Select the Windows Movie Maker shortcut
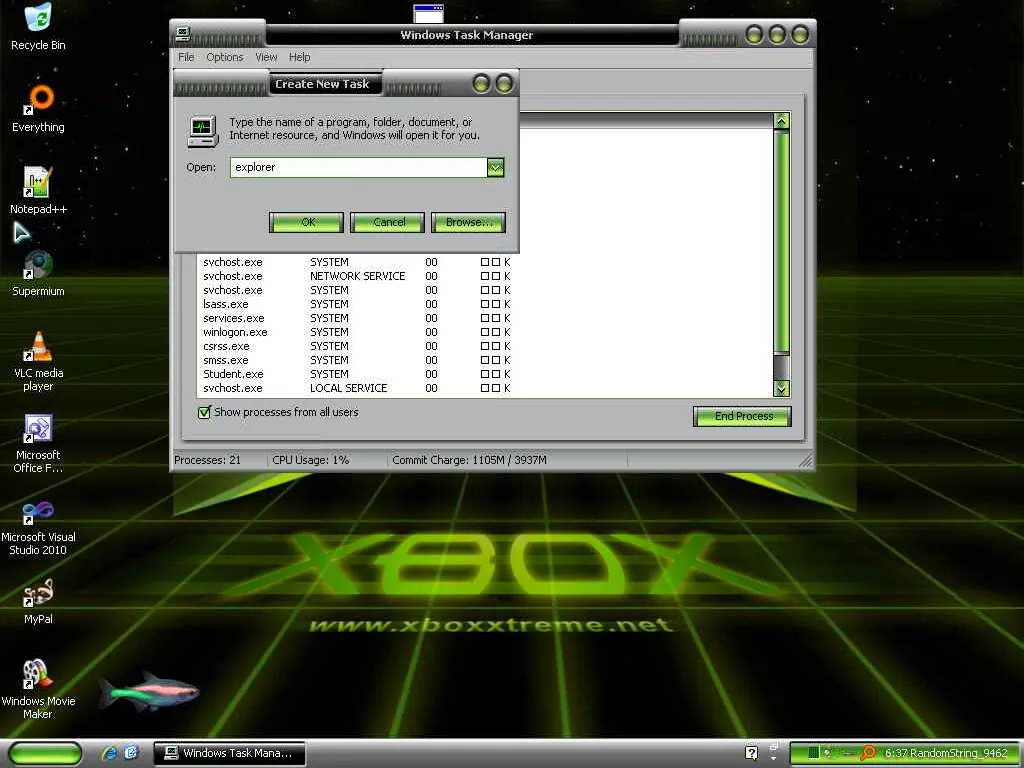This screenshot has height=768, width=1024. [38, 688]
